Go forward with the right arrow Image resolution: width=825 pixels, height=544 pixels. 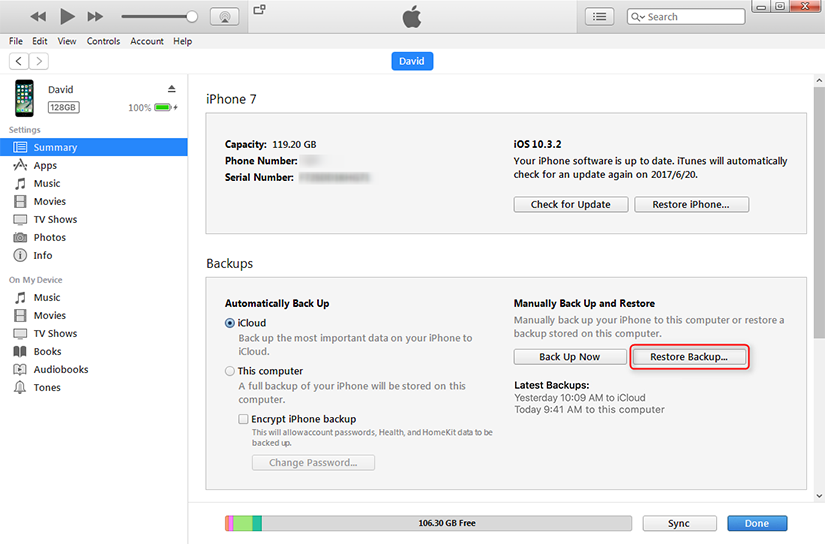coord(39,61)
